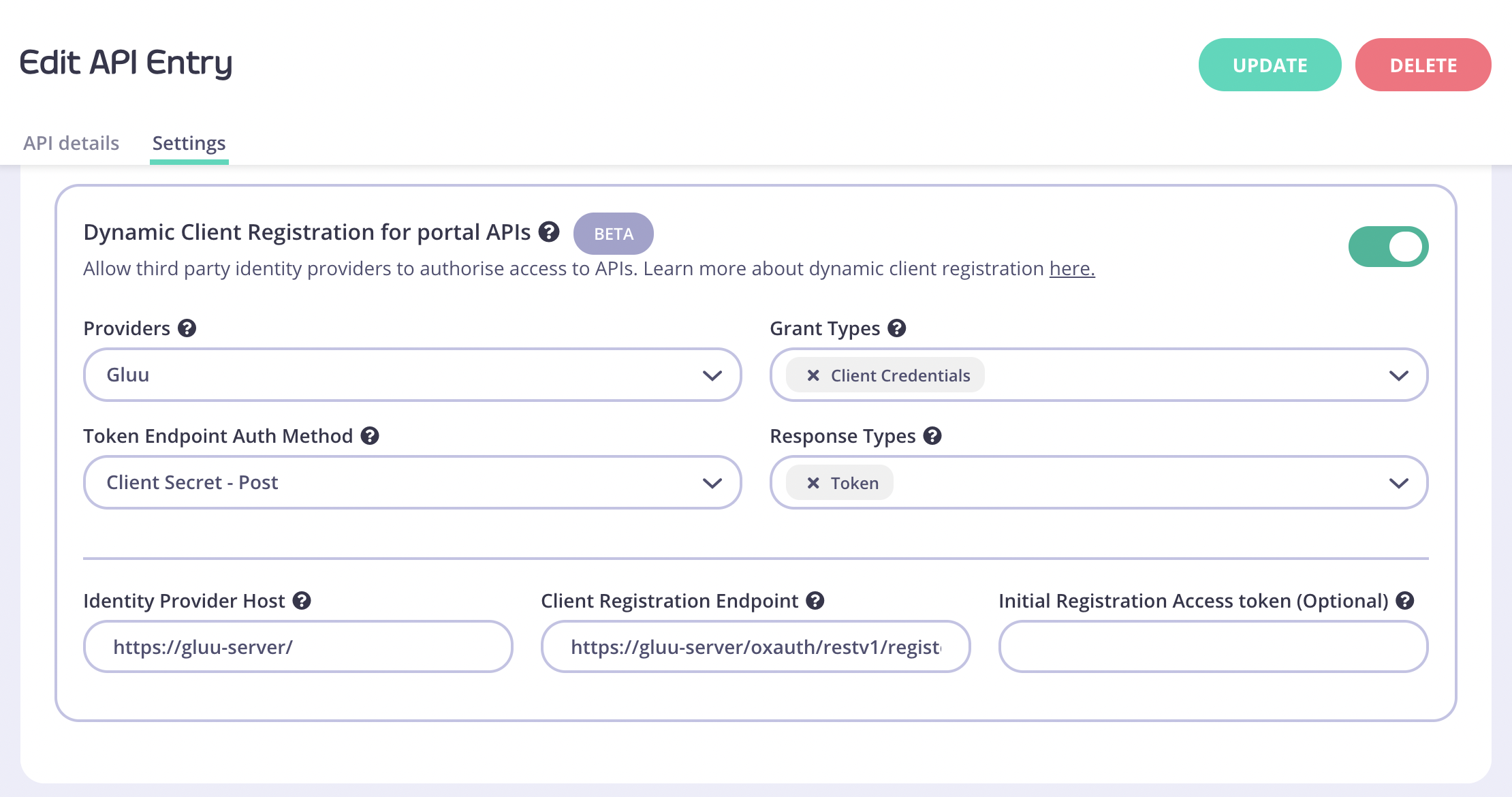The height and width of the screenshot is (797, 1512).
Task: Click the red DELETE button
Action: coord(1423,65)
